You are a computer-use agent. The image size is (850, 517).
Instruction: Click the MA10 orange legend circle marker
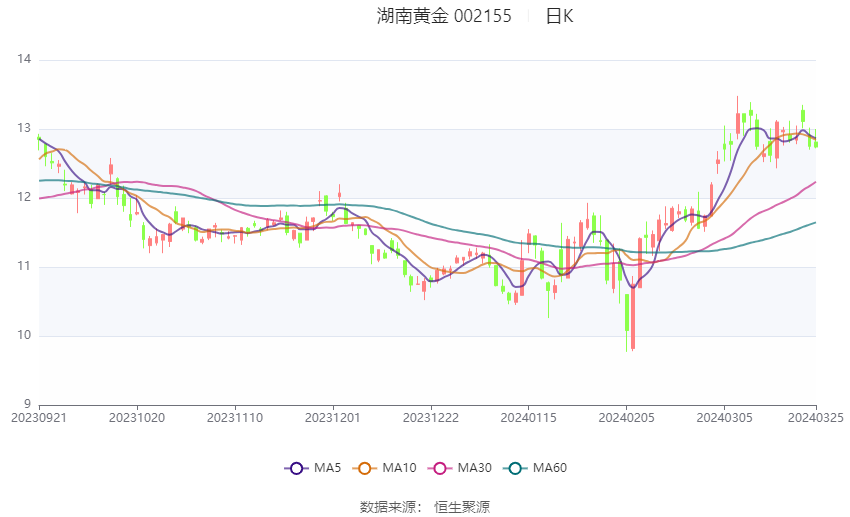pyautogui.click(x=365, y=468)
